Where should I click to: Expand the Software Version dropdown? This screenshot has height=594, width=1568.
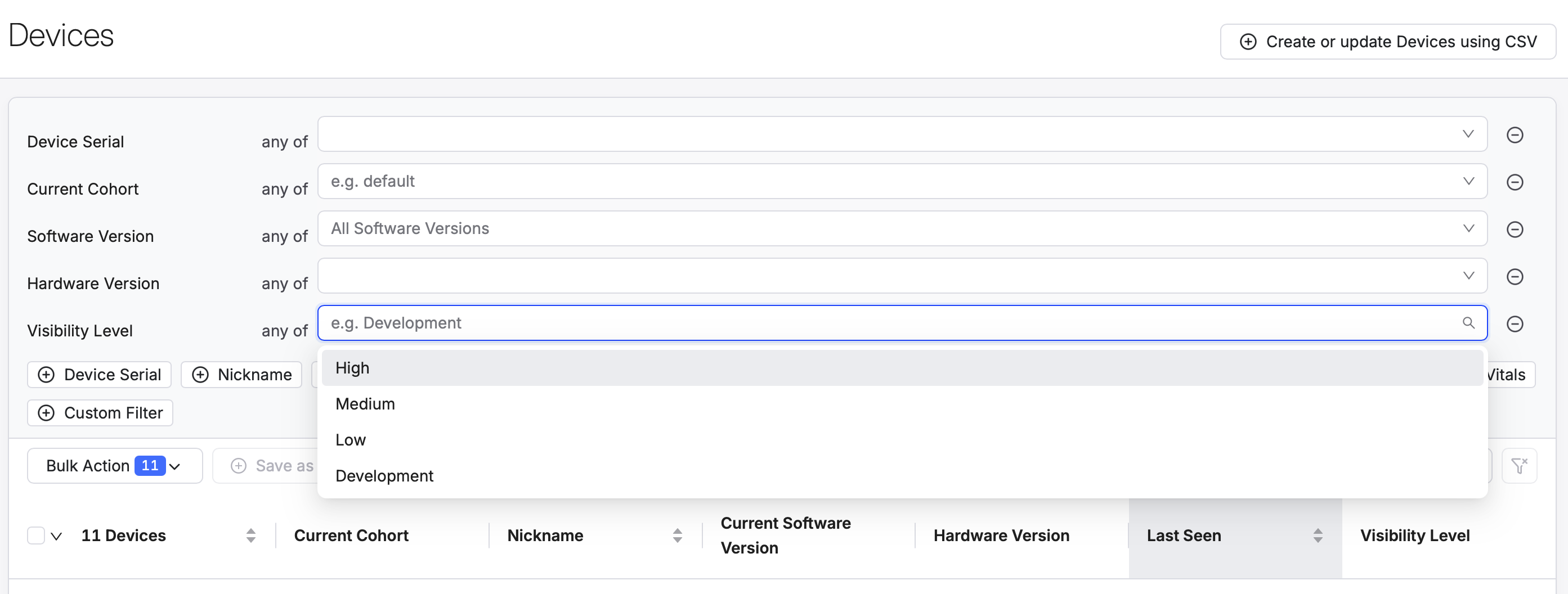901,229
